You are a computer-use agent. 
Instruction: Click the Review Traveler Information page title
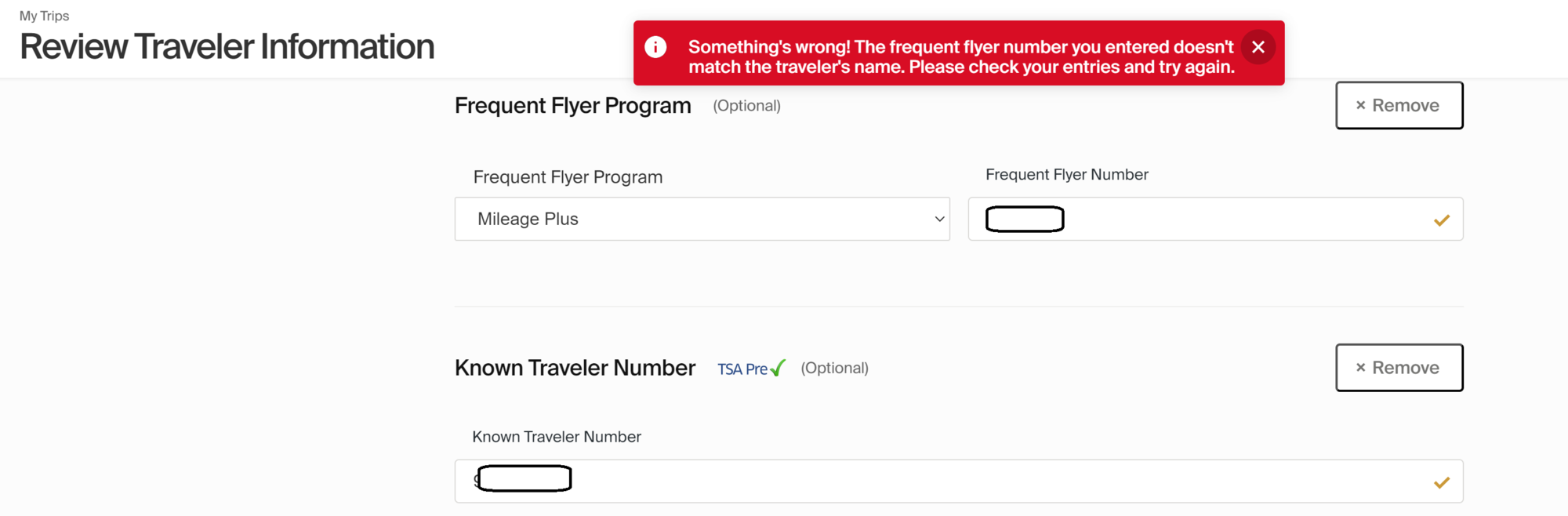(x=227, y=46)
